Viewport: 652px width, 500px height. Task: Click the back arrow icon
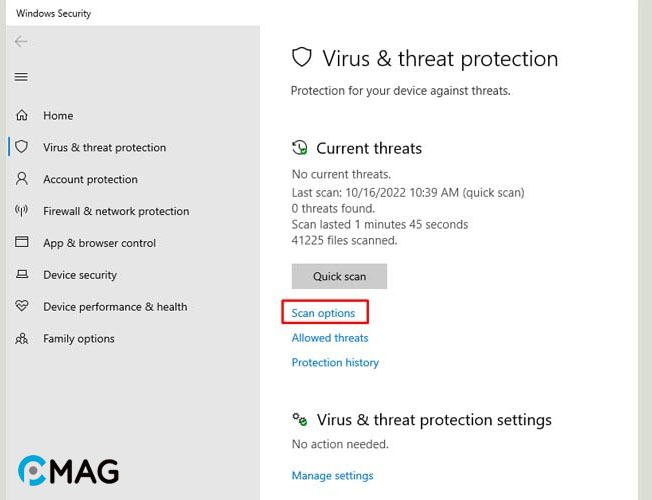point(21,42)
